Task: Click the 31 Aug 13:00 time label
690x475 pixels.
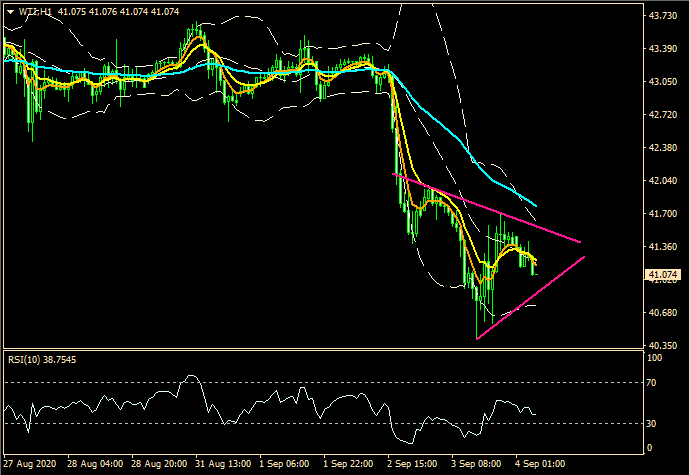Action: coord(221,466)
